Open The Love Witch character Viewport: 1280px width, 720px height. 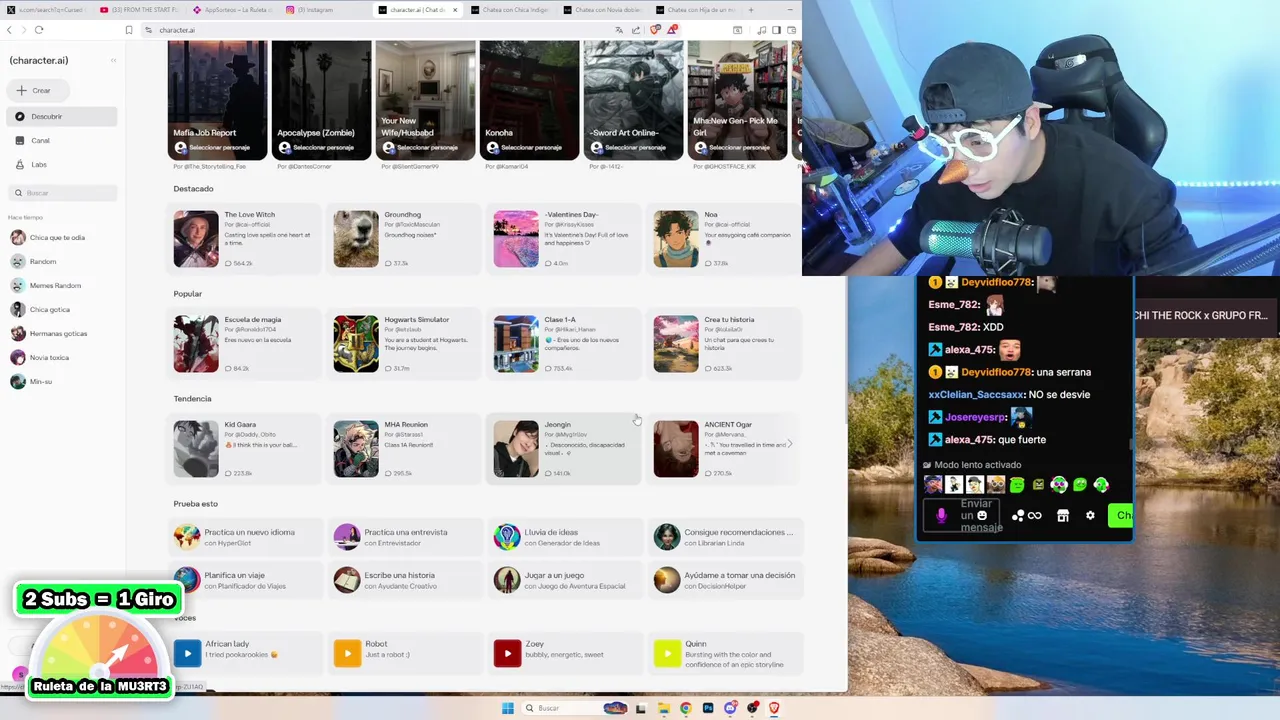click(245, 238)
